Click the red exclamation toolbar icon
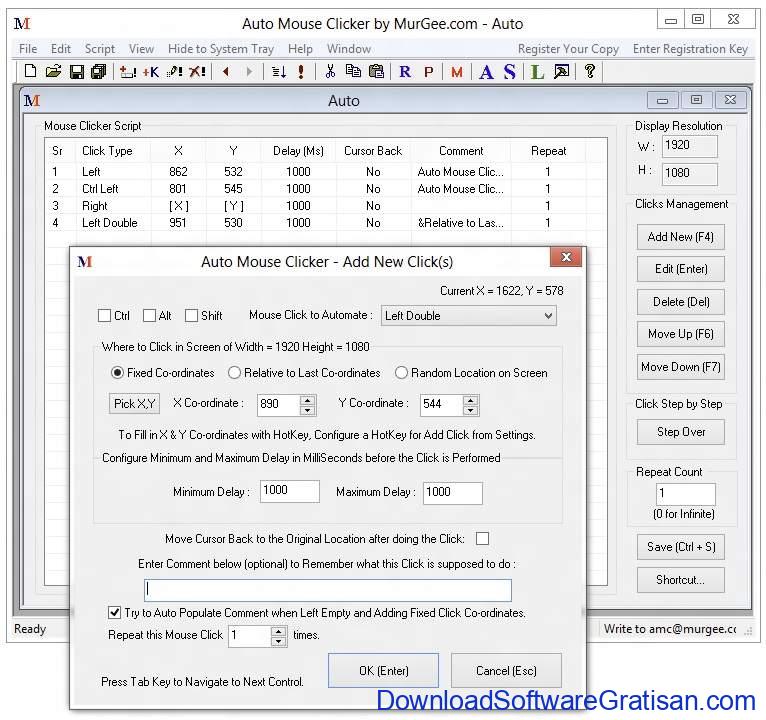The width and height of the screenshot is (766, 720). click(x=301, y=72)
